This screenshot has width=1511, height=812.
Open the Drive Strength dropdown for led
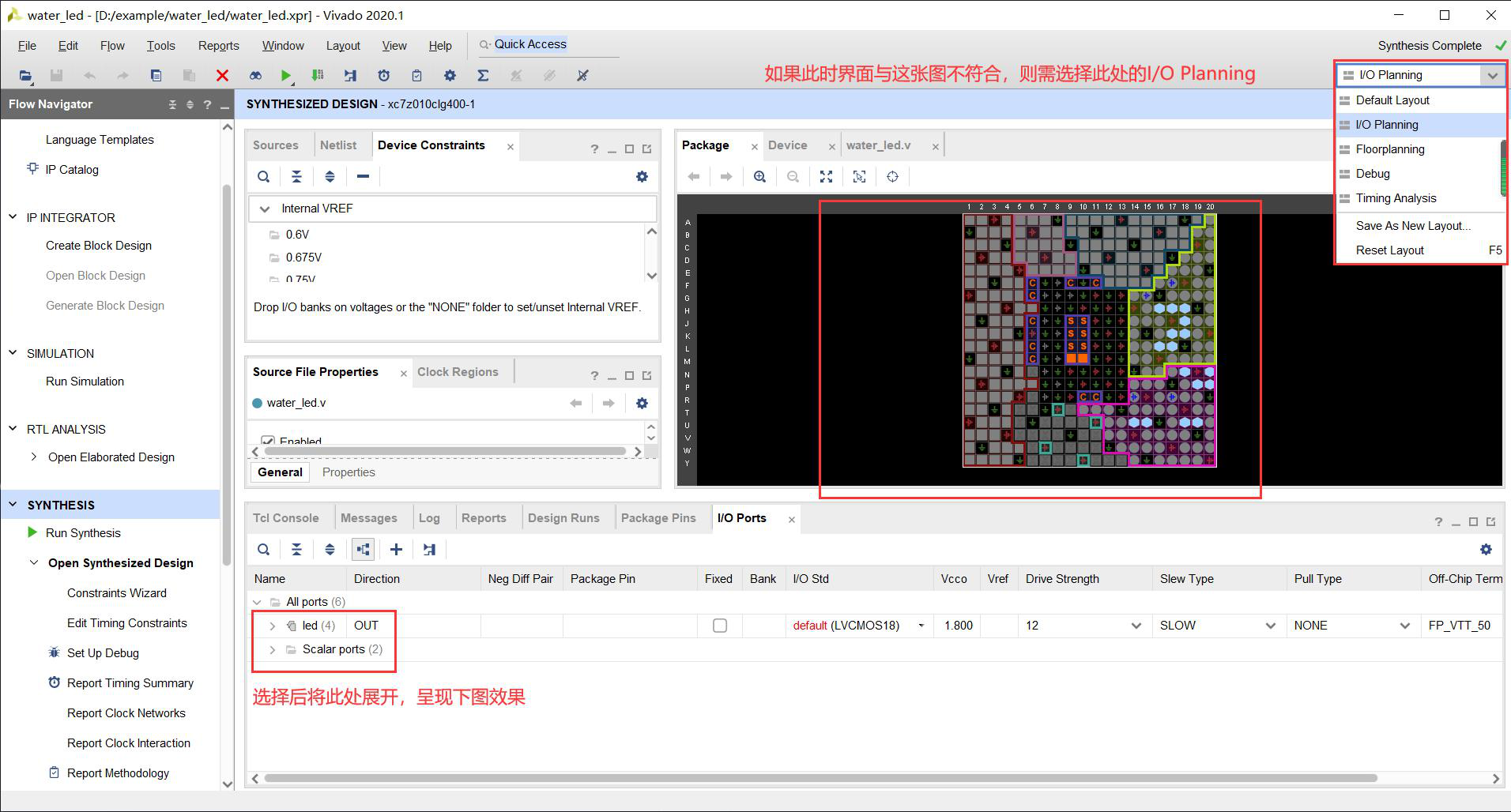click(x=1136, y=626)
